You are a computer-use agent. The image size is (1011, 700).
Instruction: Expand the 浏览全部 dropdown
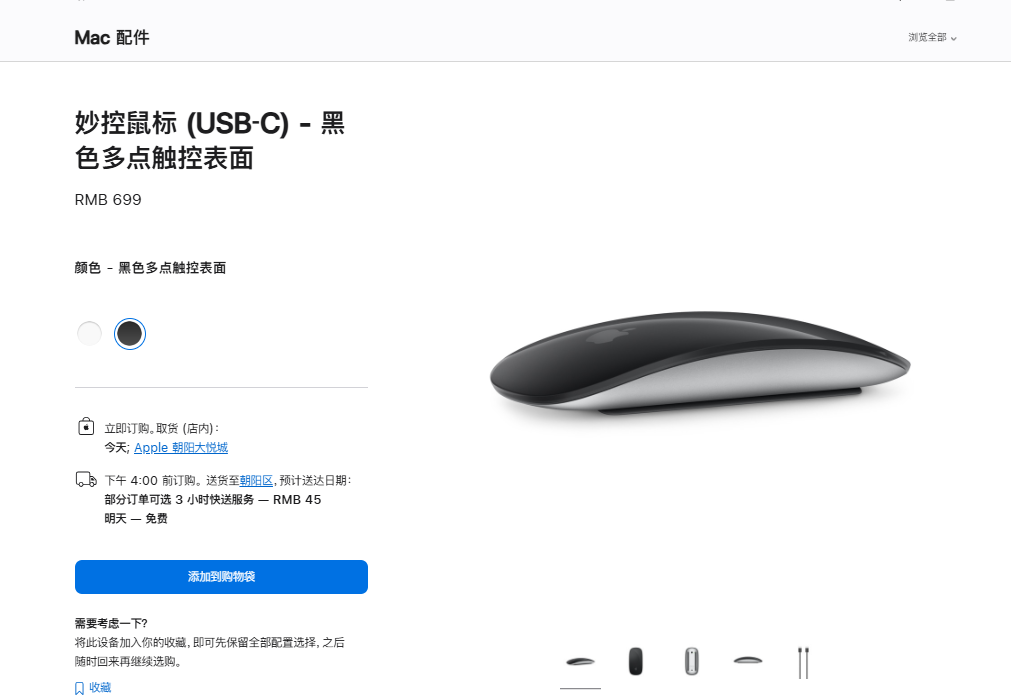[932, 37]
